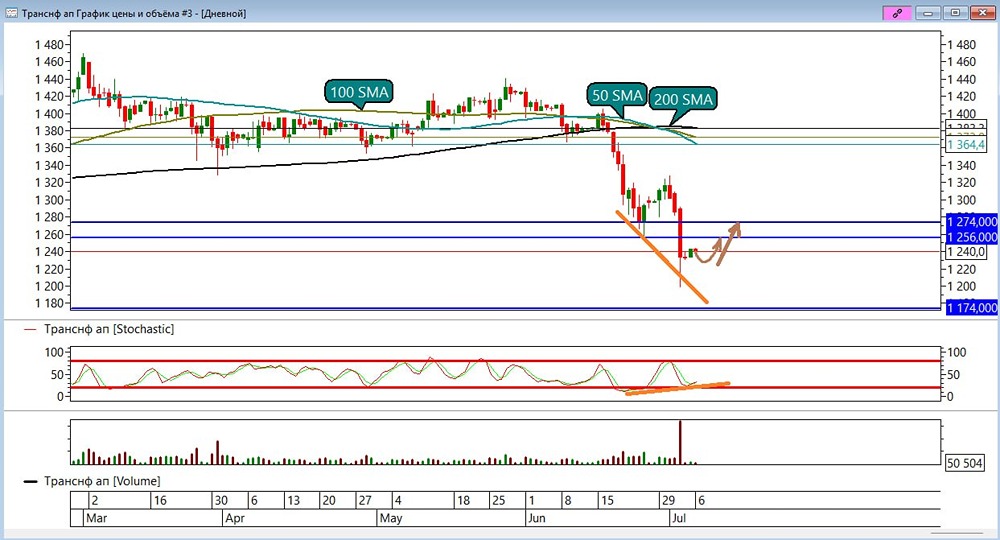Click the May month label on time axis
Image resolution: width=1000 pixels, height=540 pixels.
click(x=390, y=518)
